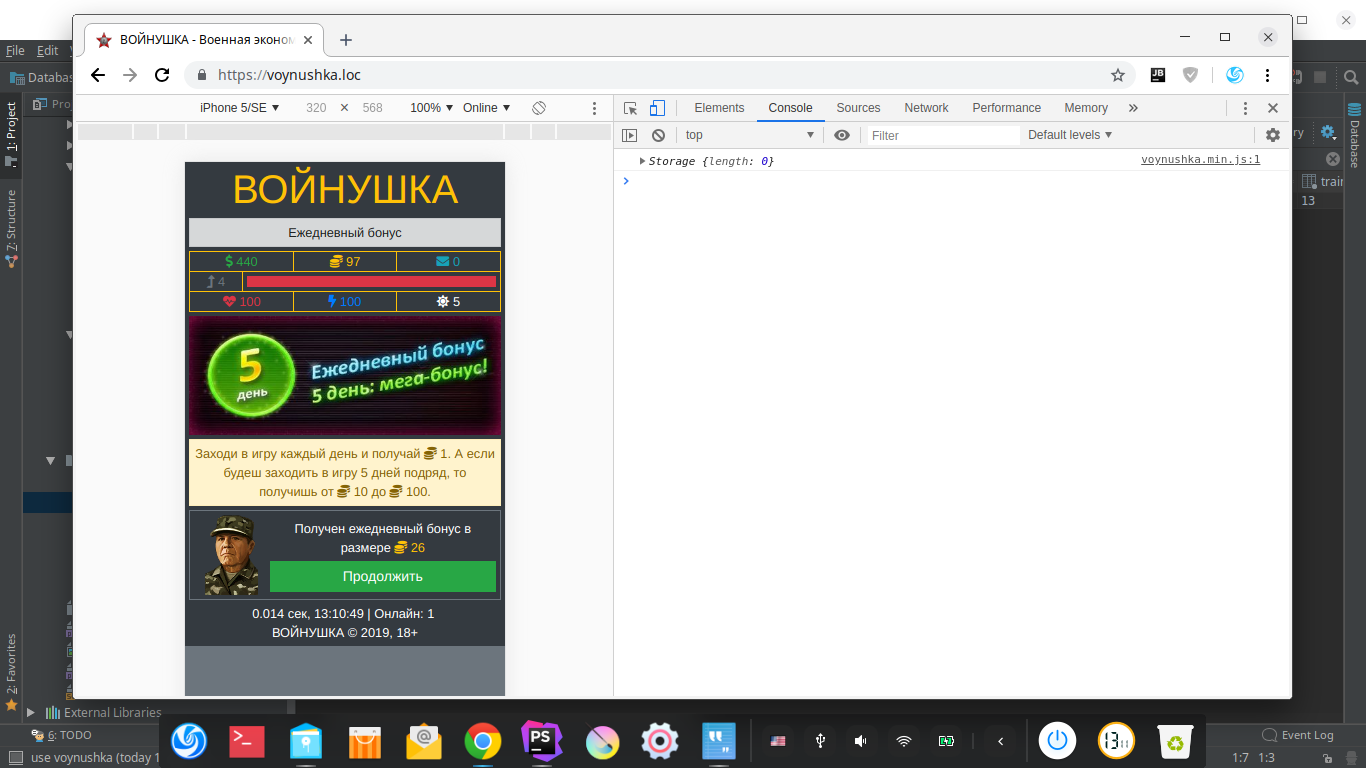Reload the page in Chrome
1366x768 pixels.
[x=162, y=75]
